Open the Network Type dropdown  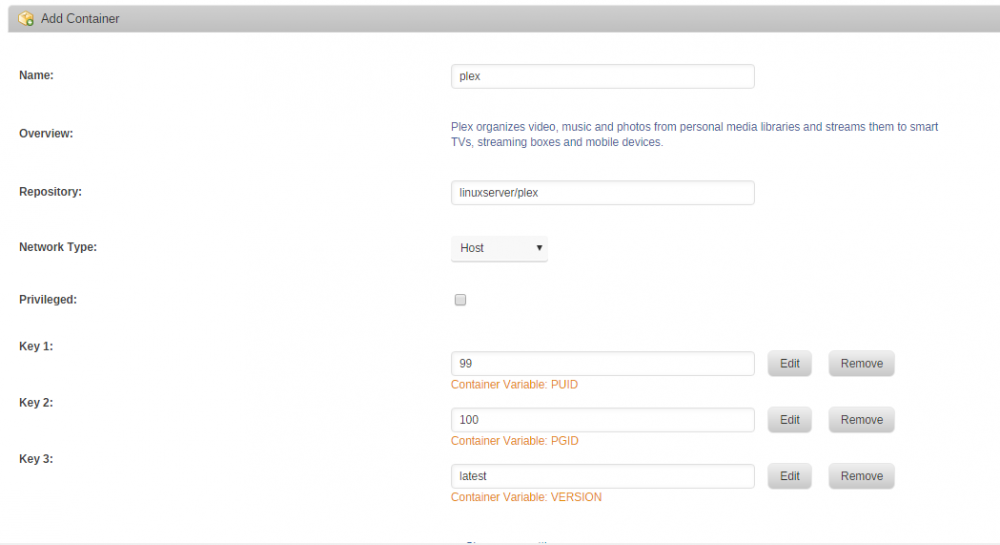499,248
